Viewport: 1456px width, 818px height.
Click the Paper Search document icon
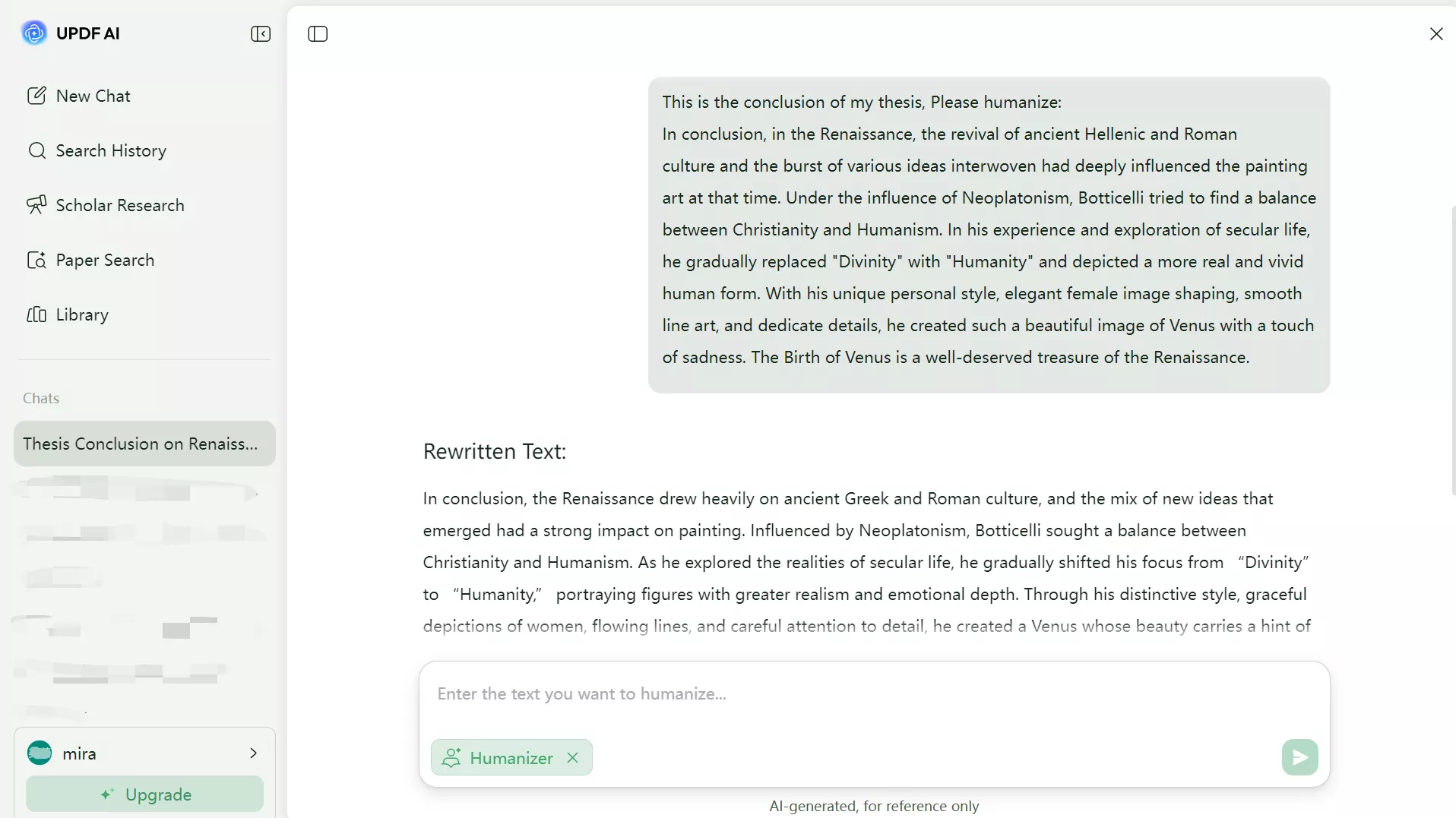(x=36, y=260)
